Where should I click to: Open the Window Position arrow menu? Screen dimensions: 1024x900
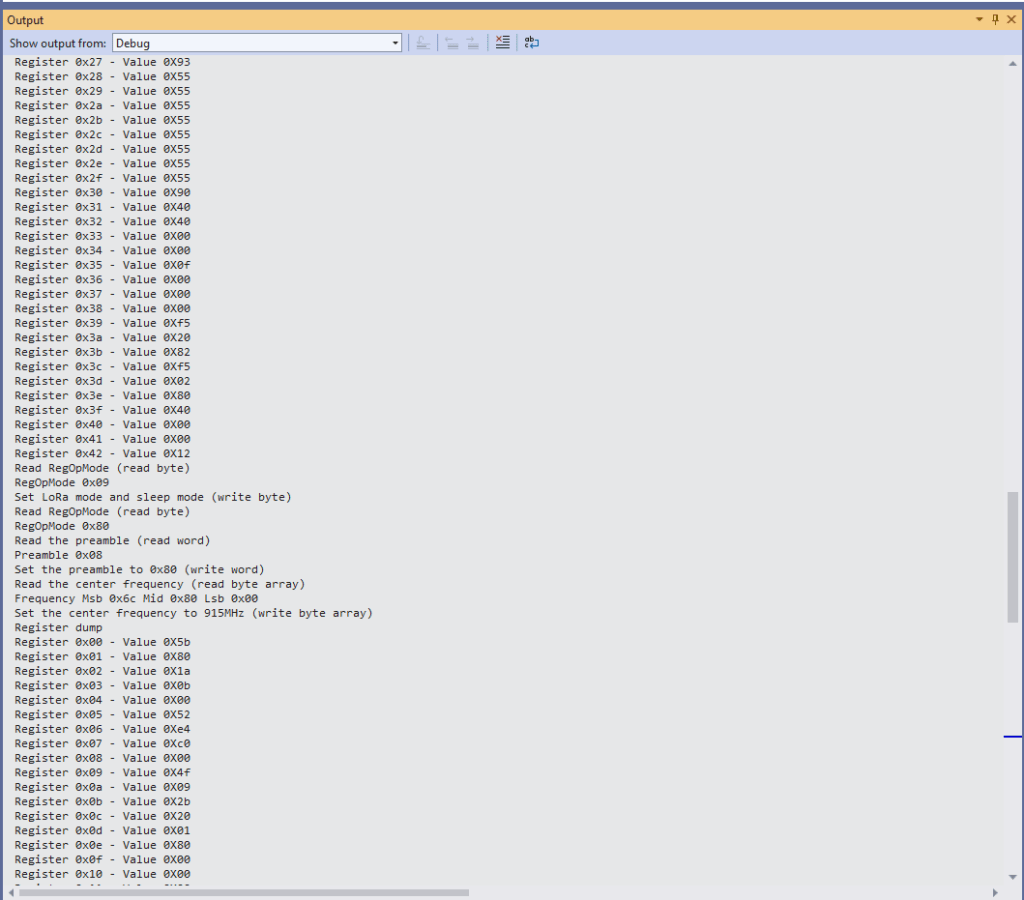coord(980,20)
